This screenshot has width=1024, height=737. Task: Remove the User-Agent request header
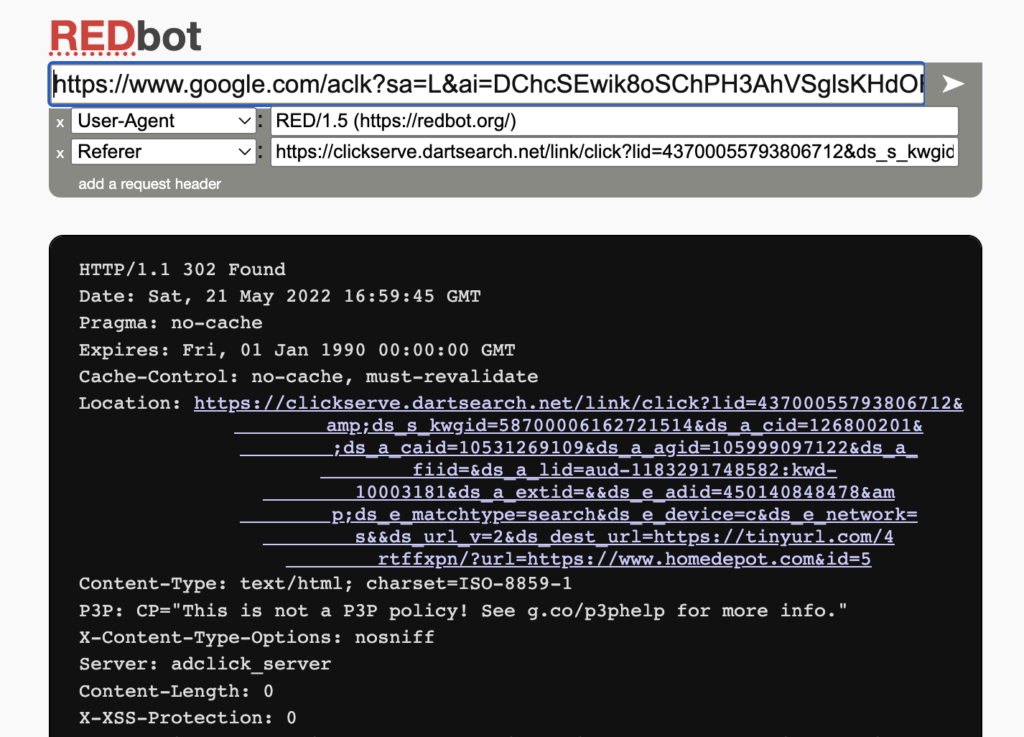point(60,122)
